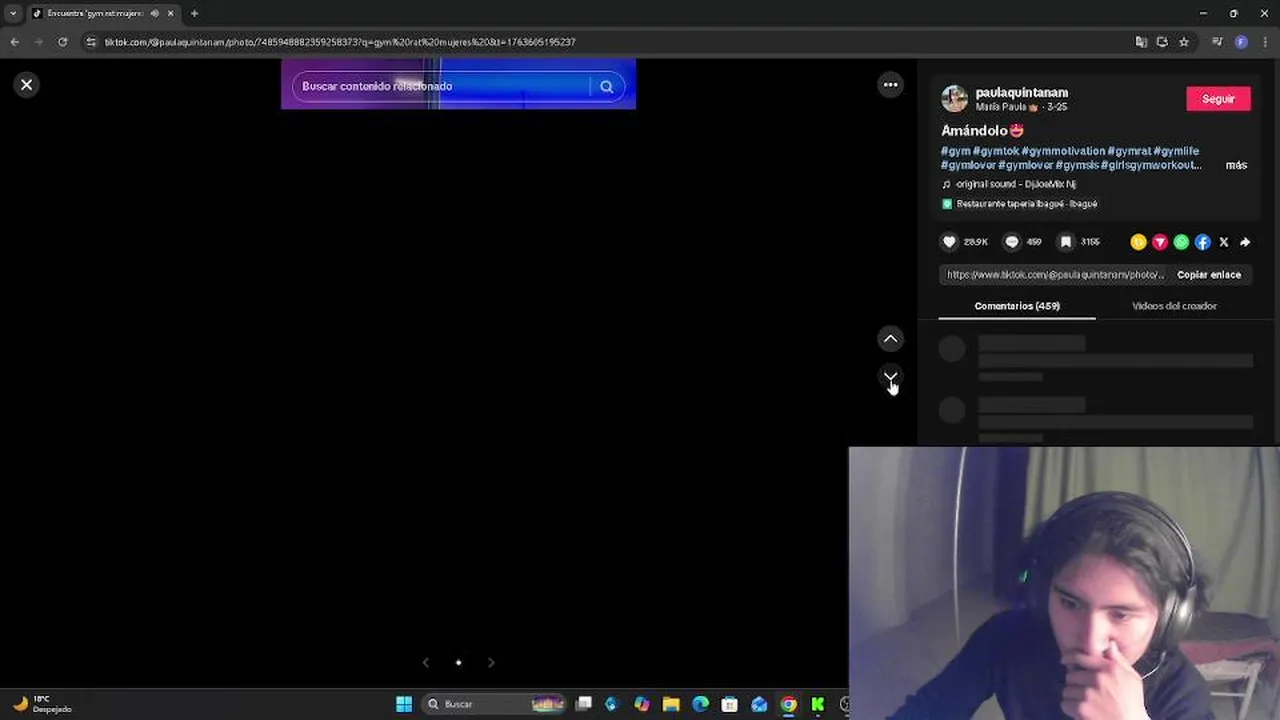Screen dimensions: 1280x720
Task: View site information icon
Action: [91, 42]
